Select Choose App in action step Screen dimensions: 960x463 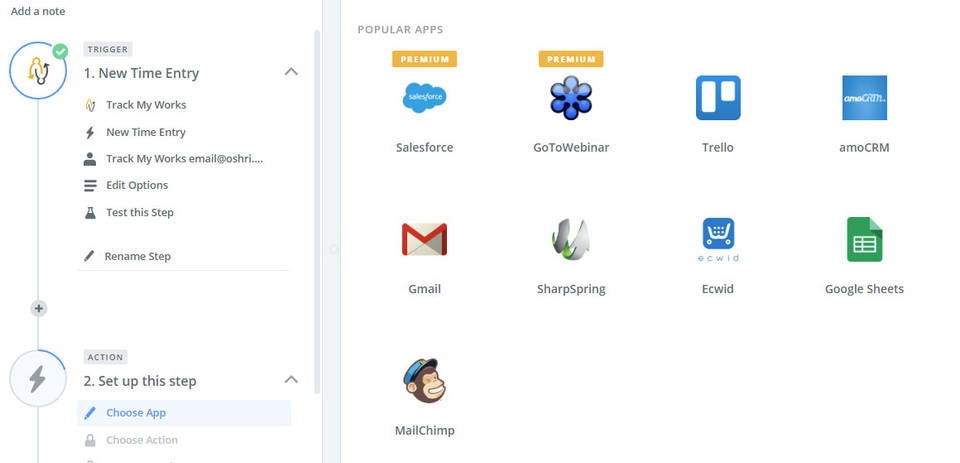[x=136, y=413]
